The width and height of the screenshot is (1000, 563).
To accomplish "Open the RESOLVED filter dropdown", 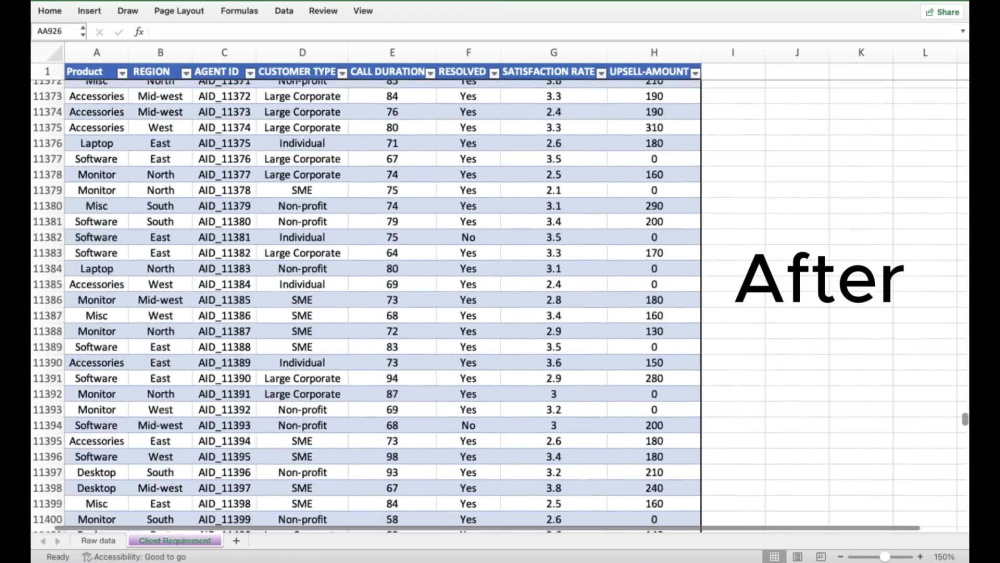I will tap(494, 73).
